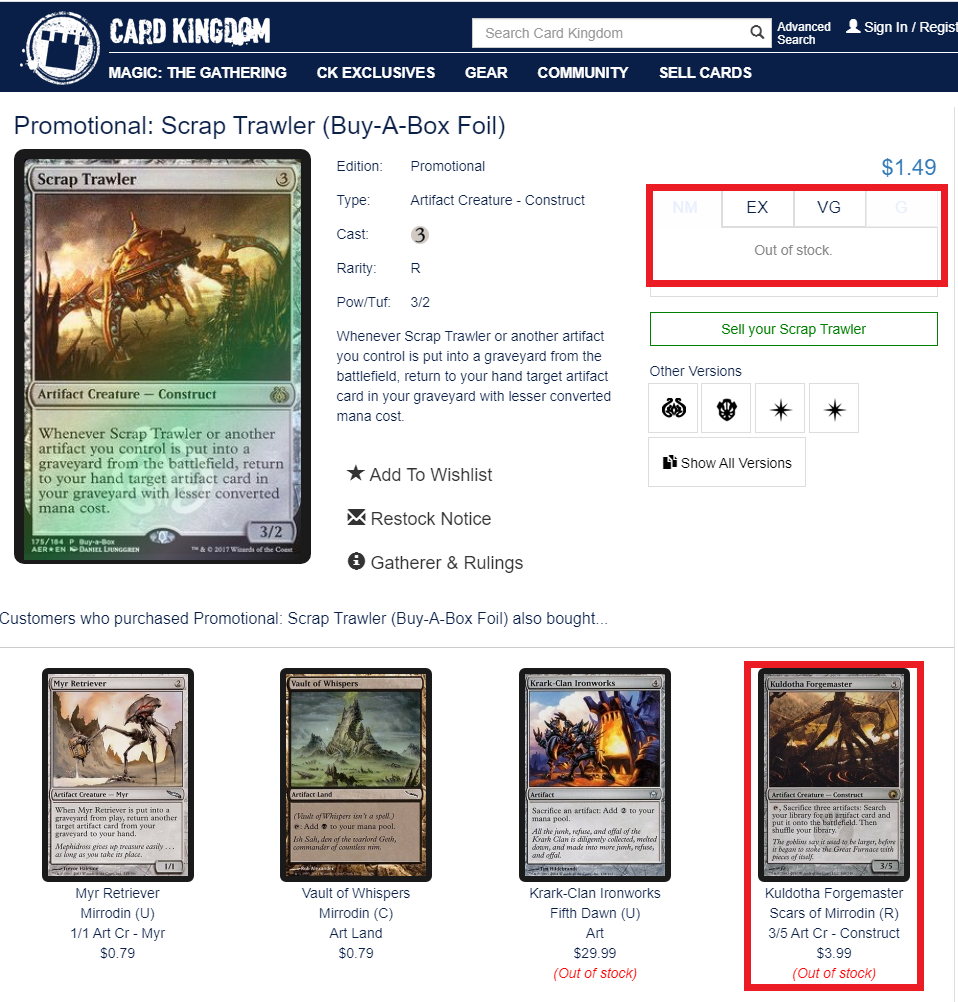
Task: Select the EX condition tab
Action: pos(757,208)
